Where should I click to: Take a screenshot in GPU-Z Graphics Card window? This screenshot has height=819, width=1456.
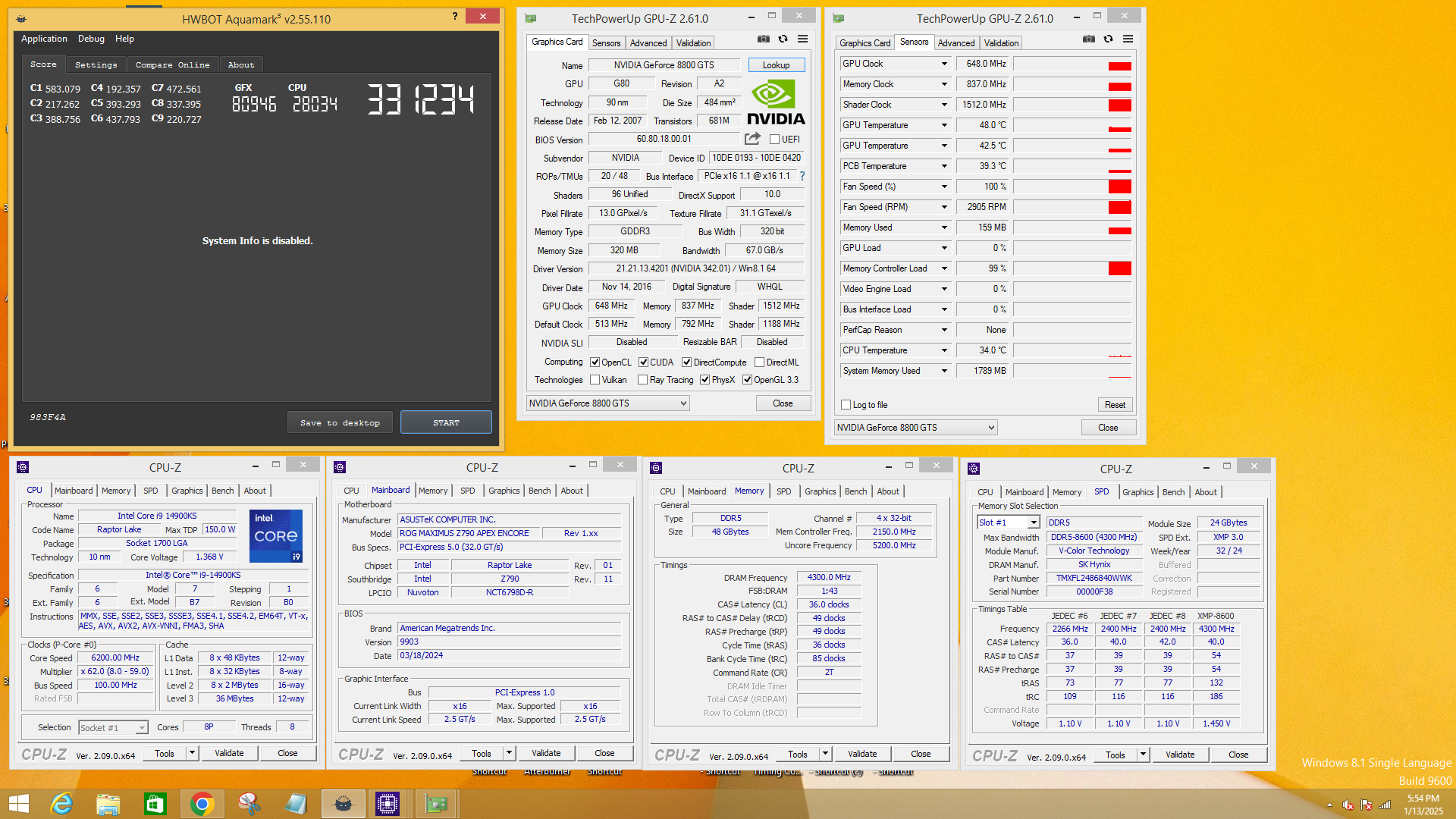click(763, 39)
